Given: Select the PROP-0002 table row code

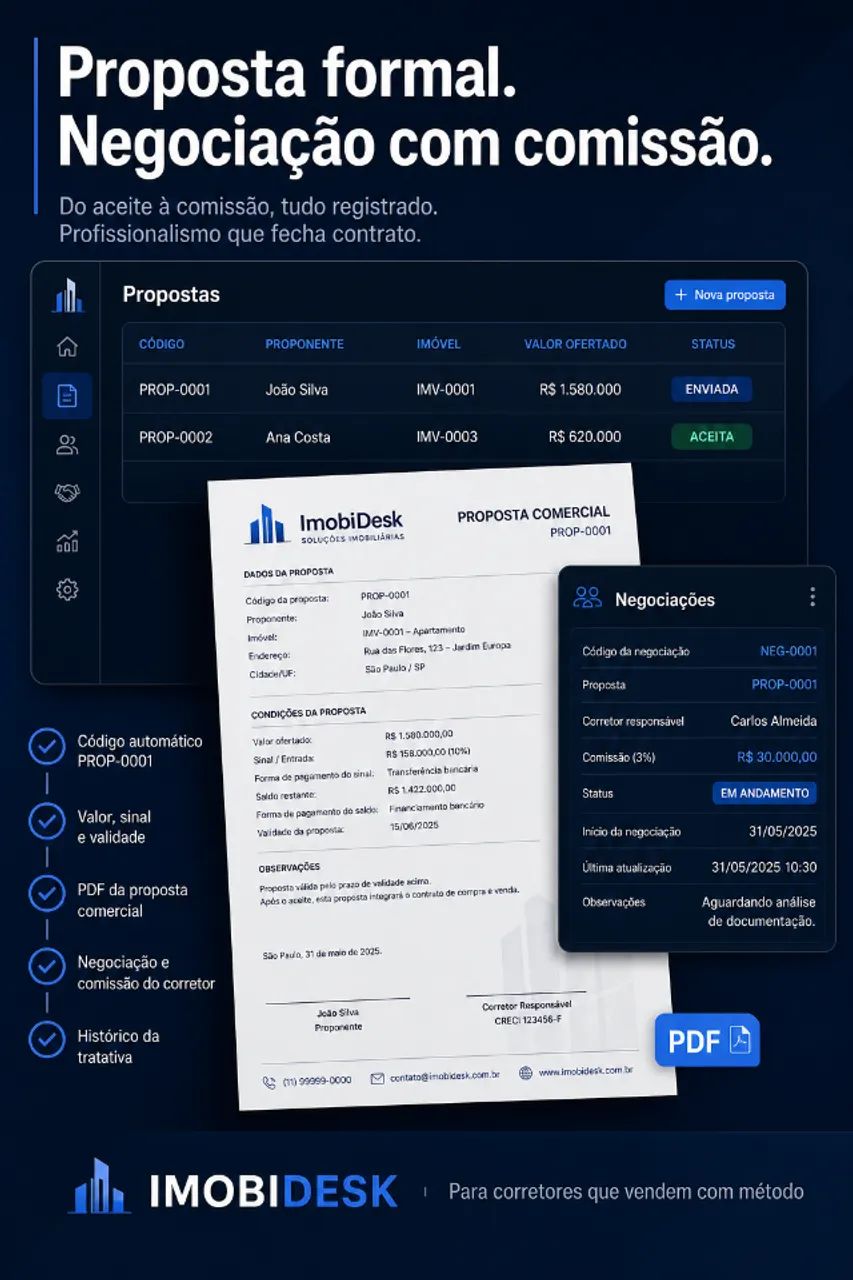Looking at the screenshot, I should (x=176, y=437).
